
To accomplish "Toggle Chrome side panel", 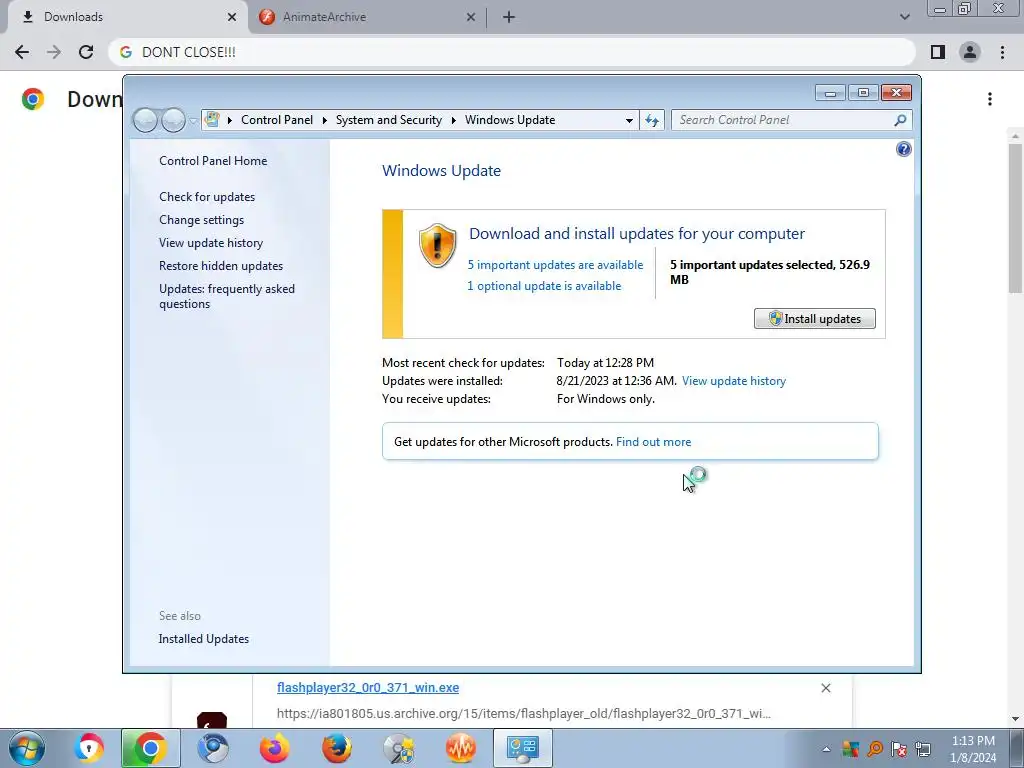I will pyautogui.click(x=938, y=52).
